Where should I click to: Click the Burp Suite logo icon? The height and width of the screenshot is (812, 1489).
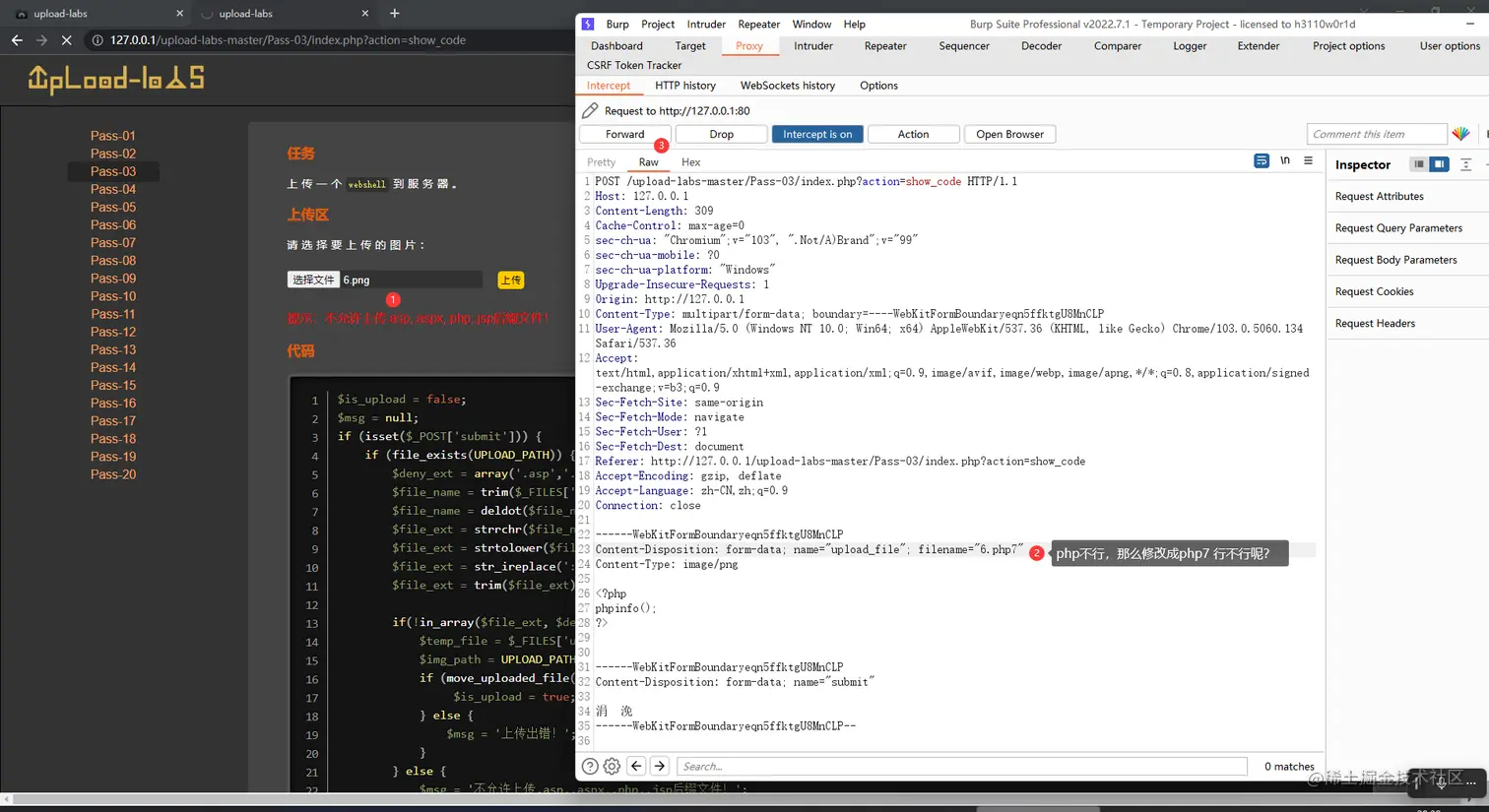click(588, 24)
